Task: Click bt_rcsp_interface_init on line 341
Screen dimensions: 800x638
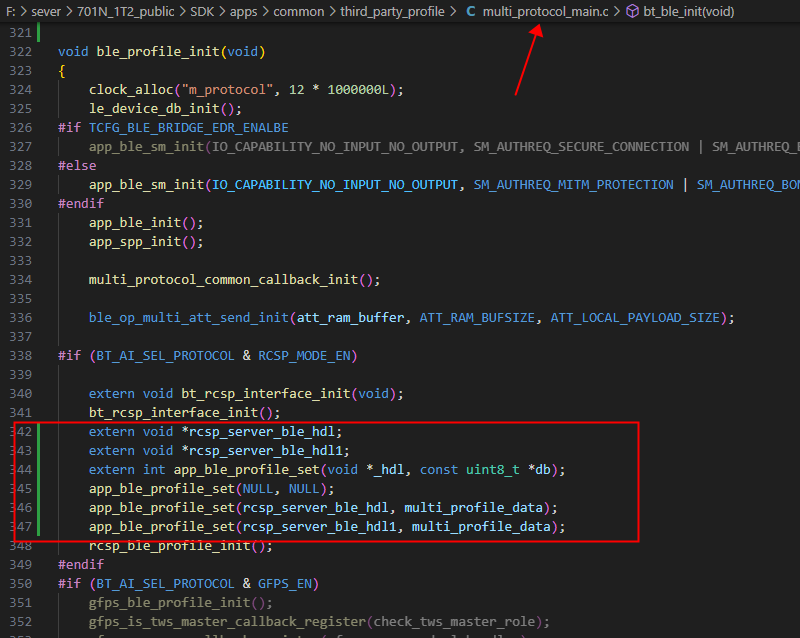Action: (x=173, y=413)
